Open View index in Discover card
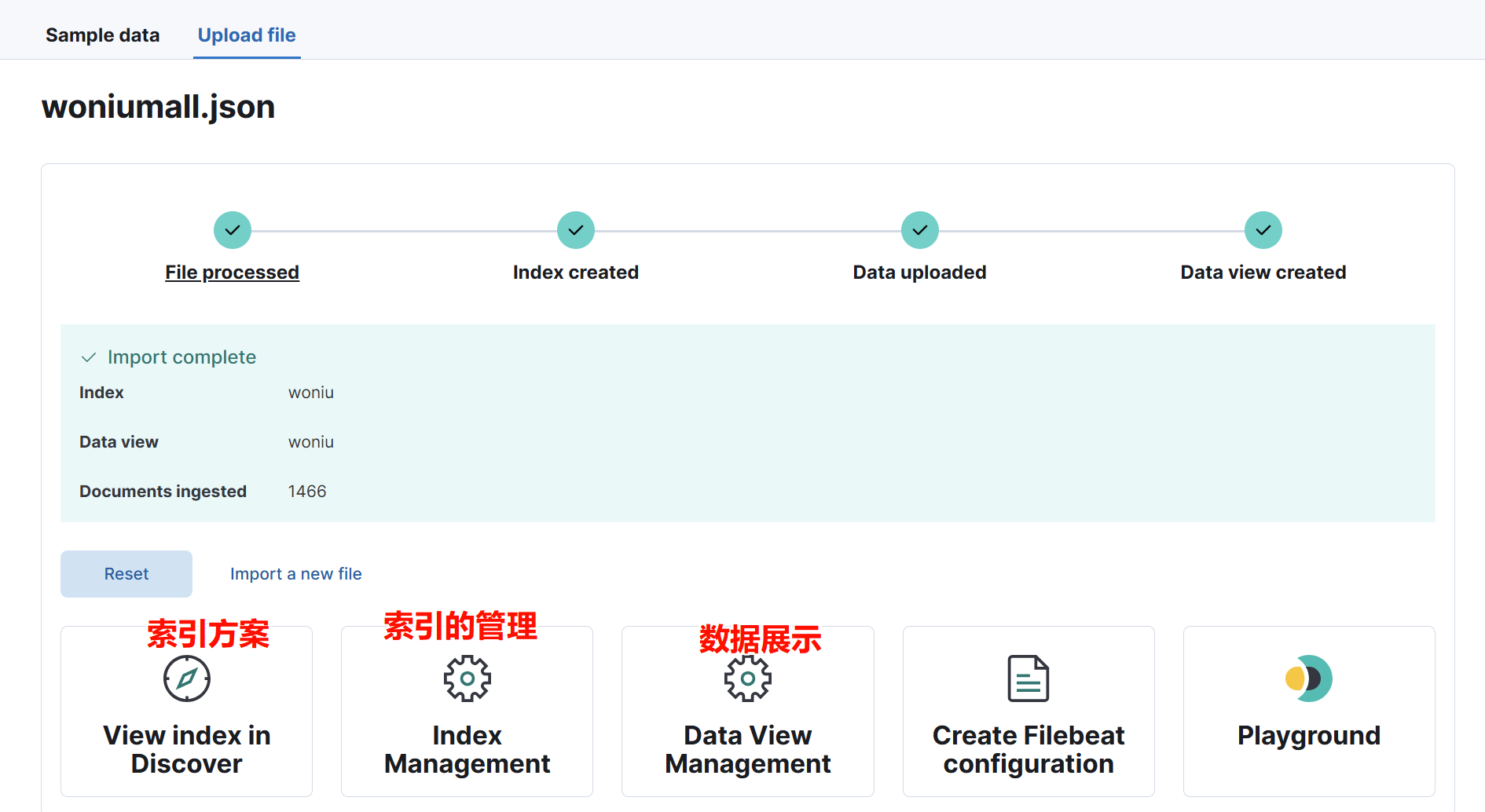Screen dimensions: 1485x812 click(187, 749)
